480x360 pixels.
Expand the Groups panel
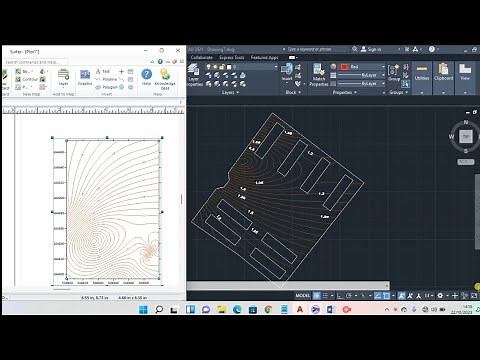tap(399, 92)
